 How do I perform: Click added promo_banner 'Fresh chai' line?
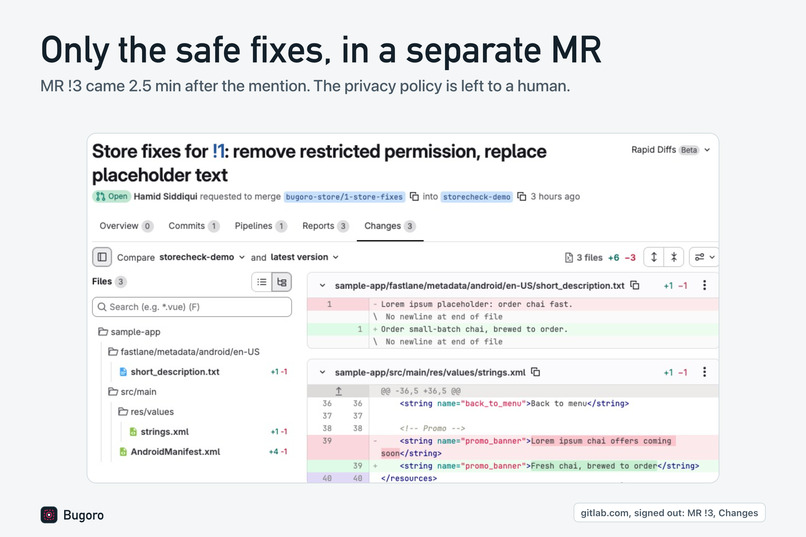tap(512, 466)
